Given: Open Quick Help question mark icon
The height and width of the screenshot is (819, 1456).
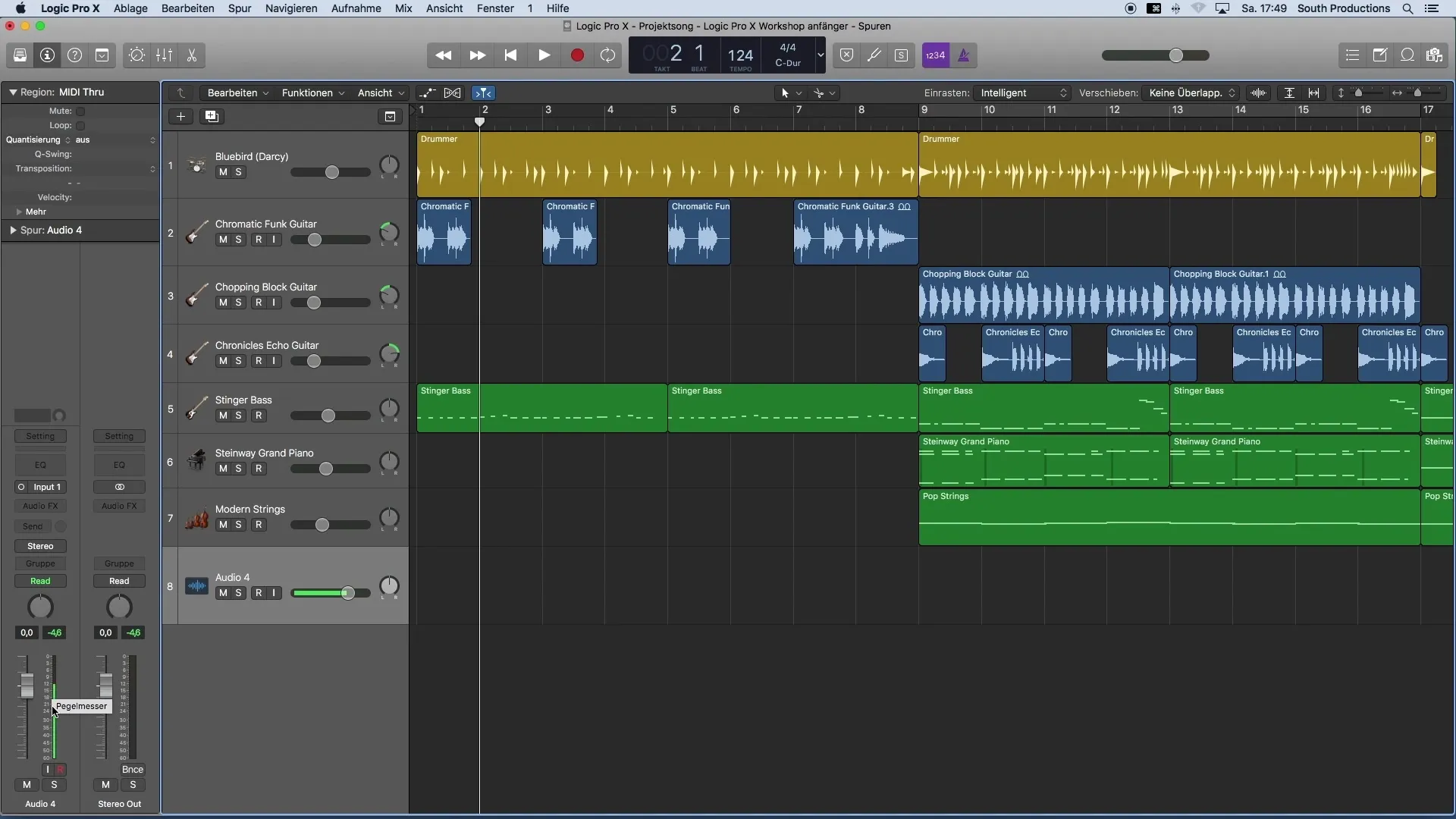Looking at the screenshot, I should tap(75, 55).
